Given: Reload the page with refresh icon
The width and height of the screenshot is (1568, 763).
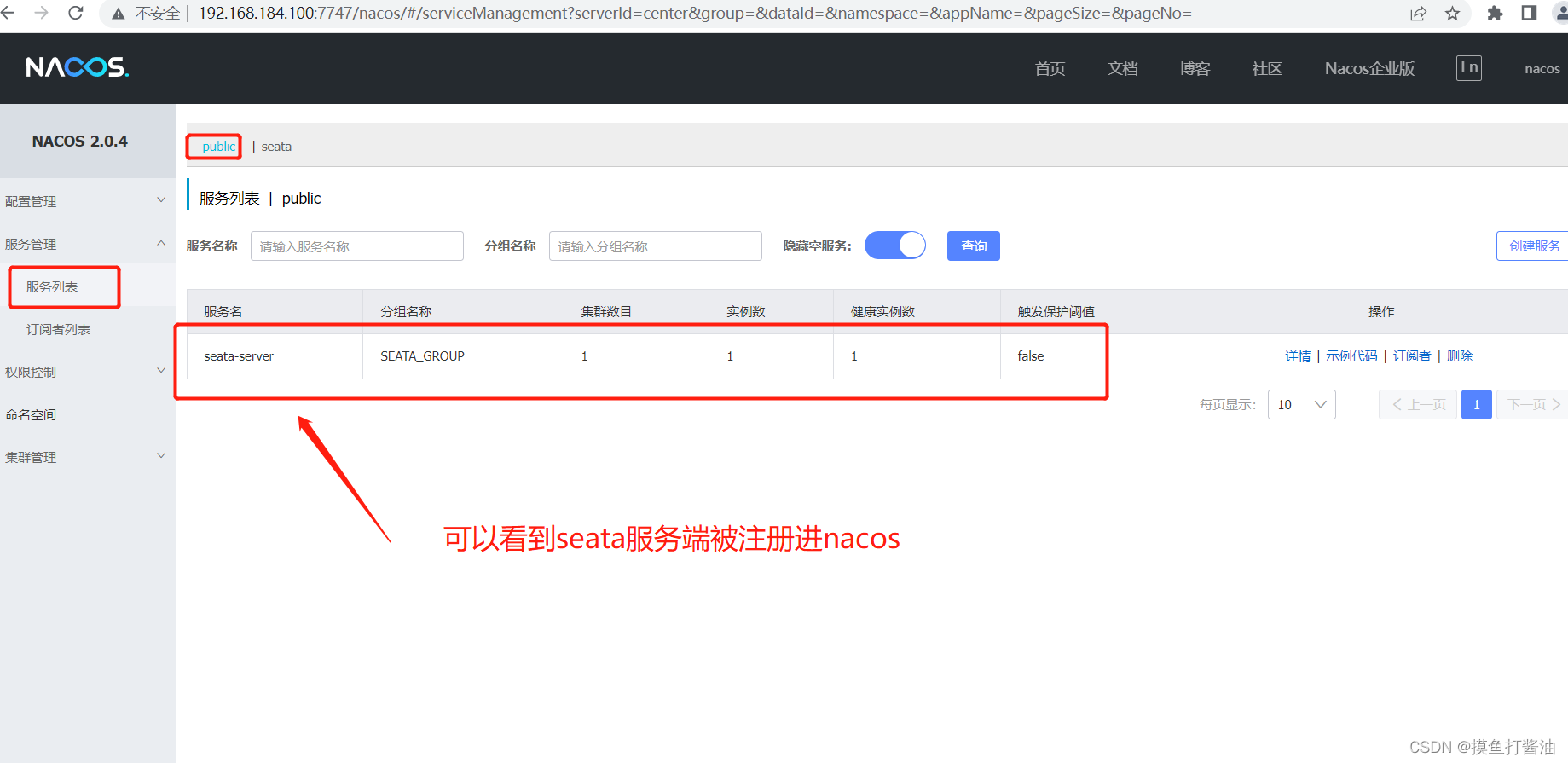Looking at the screenshot, I should coord(76,13).
